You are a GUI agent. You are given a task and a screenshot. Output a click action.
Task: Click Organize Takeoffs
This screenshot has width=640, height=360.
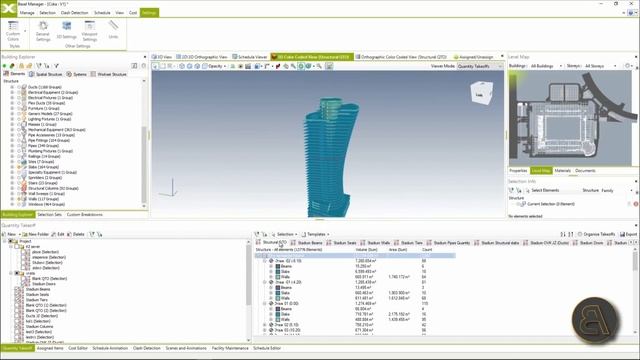[596, 234]
